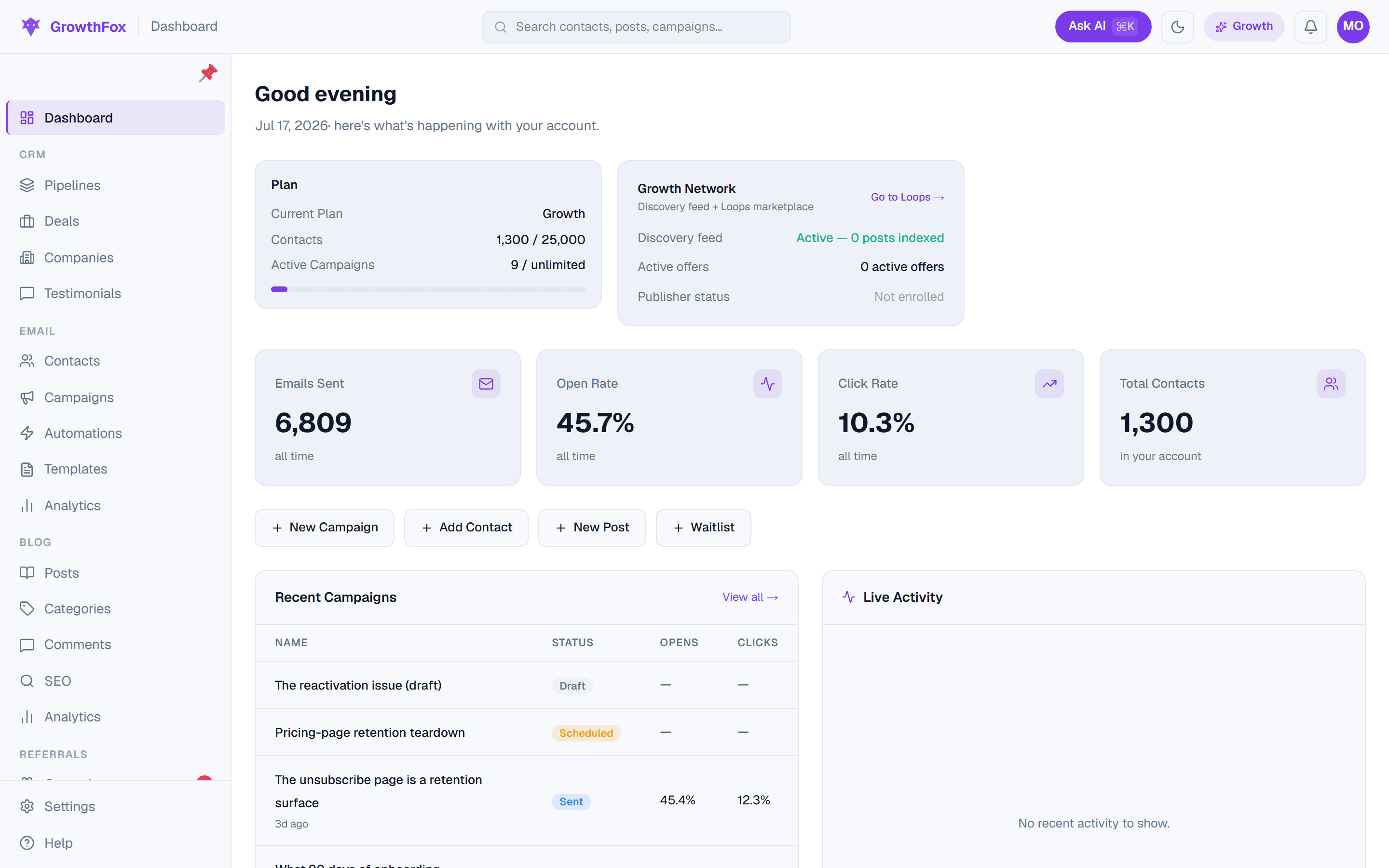Follow the Go to Loops link
Image resolution: width=1389 pixels, height=868 pixels.
pyautogui.click(x=907, y=197)
